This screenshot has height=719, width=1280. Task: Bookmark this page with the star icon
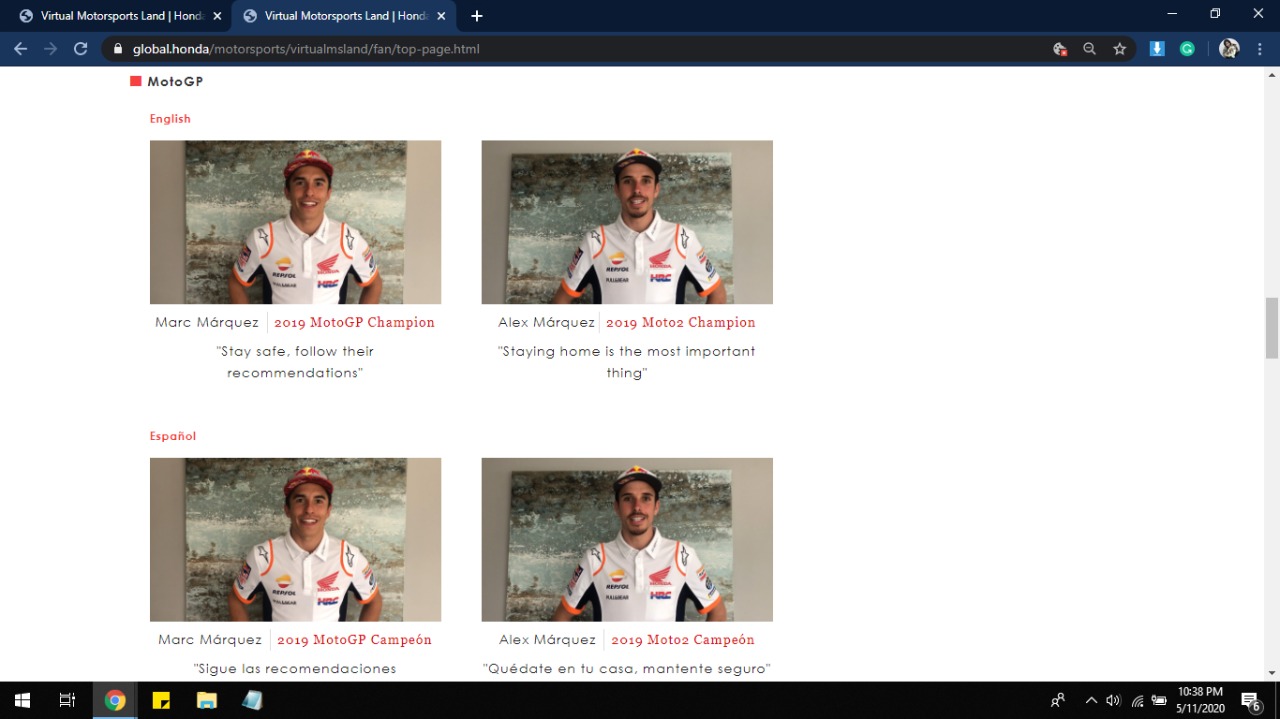[1120, 48]
